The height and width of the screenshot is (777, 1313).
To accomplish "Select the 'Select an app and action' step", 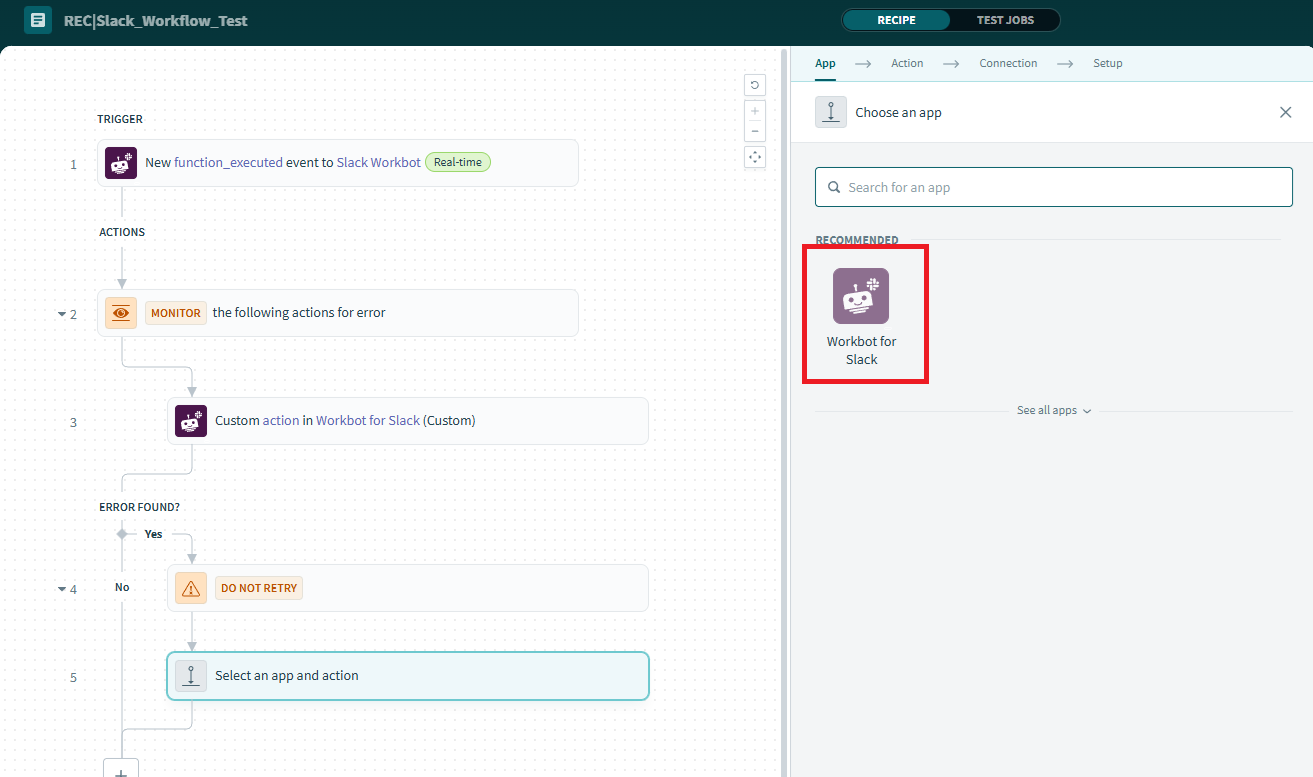I will click(x=408, y=676).
